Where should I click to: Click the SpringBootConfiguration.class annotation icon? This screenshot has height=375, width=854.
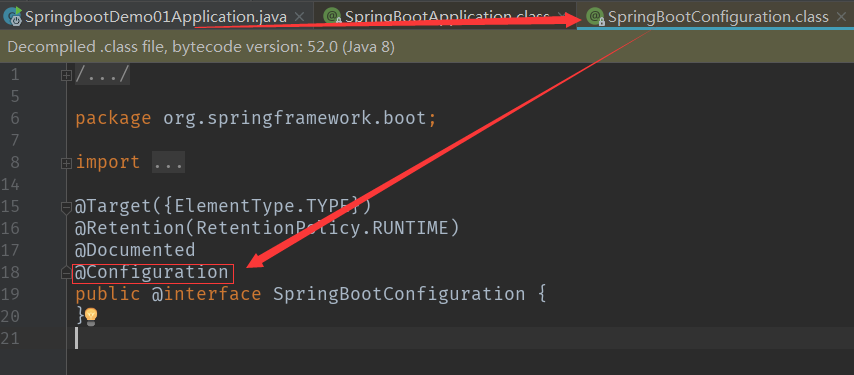[595, 17]
